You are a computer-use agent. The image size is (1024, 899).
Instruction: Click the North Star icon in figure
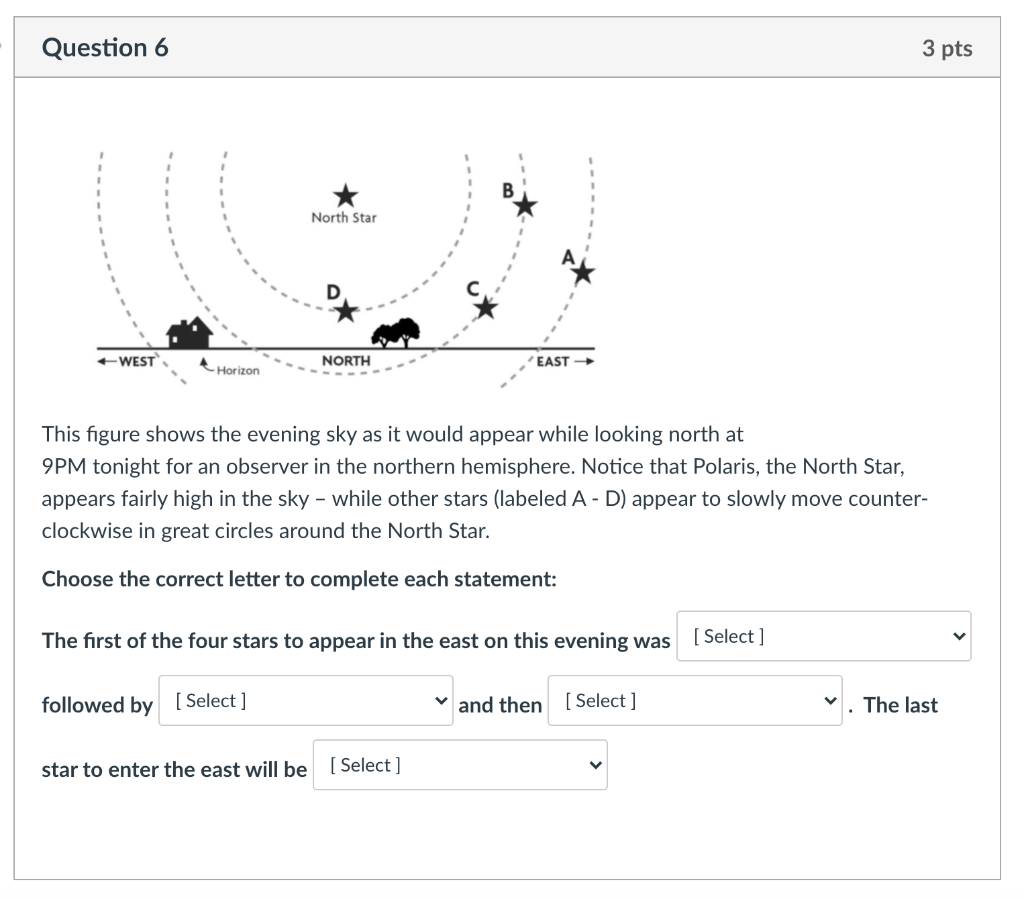[345, 195]
